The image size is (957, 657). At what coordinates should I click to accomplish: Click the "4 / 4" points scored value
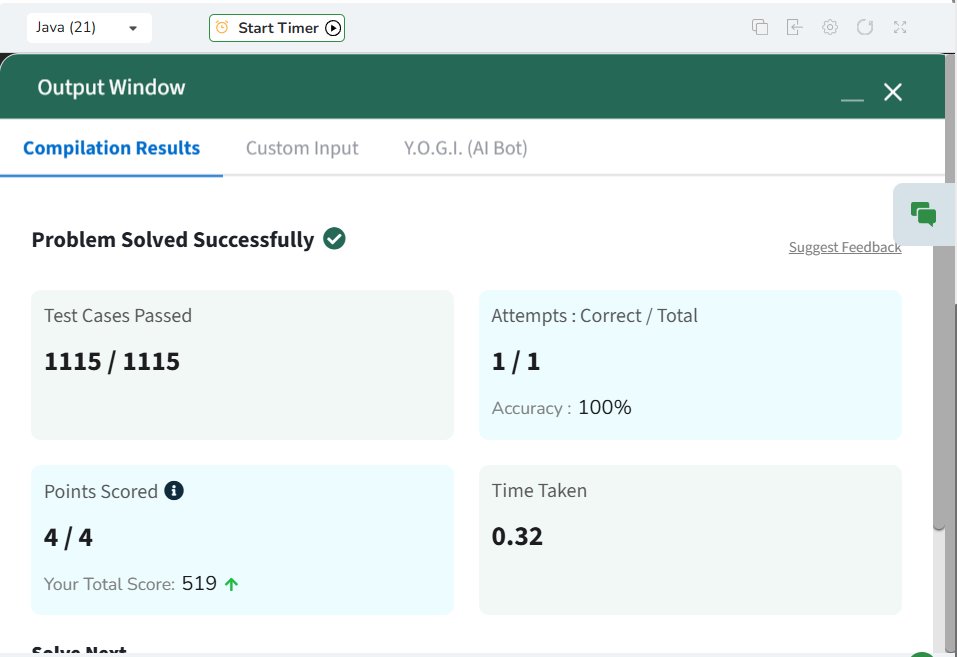68,538
